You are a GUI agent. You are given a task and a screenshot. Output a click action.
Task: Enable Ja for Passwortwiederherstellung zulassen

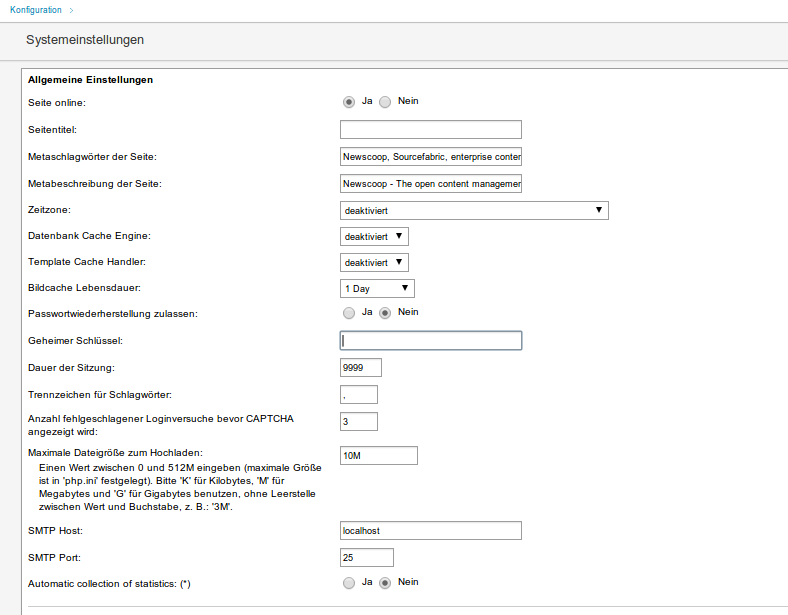point(349,314)
